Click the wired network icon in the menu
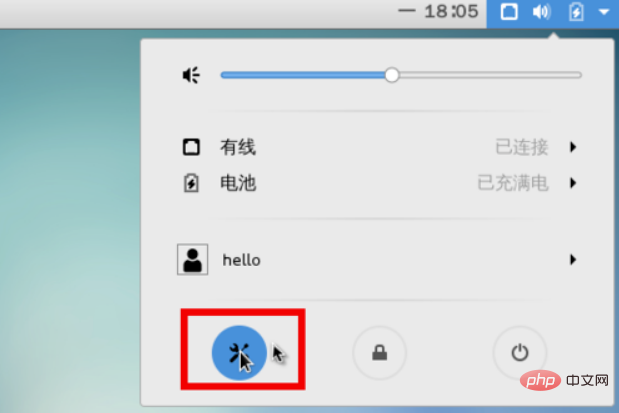This screenshot has height=413, width=619. coord(191,147)
